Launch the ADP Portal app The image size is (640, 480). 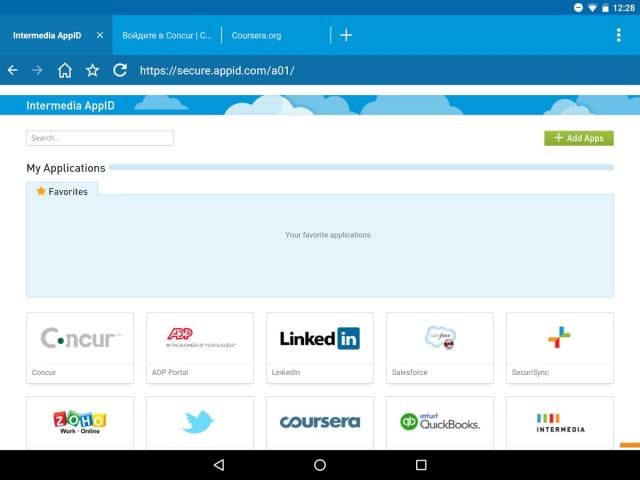(200, 347)
